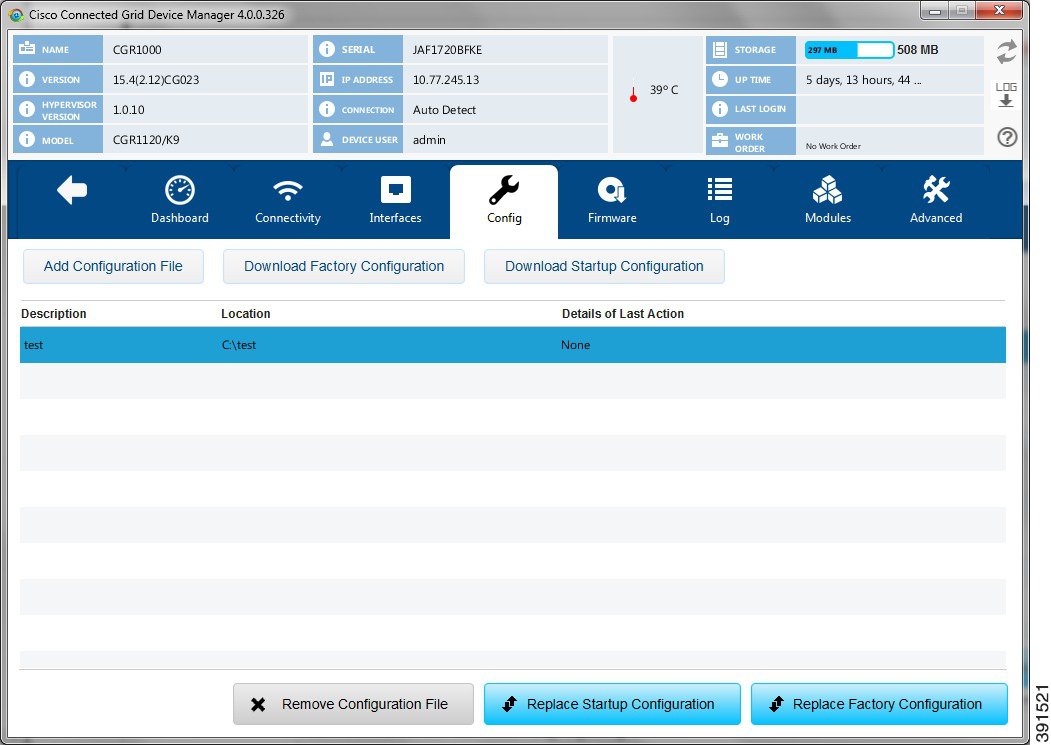Click the NAME field icon
This screenshot has width=1051, height=745.
tap(27, 48)
